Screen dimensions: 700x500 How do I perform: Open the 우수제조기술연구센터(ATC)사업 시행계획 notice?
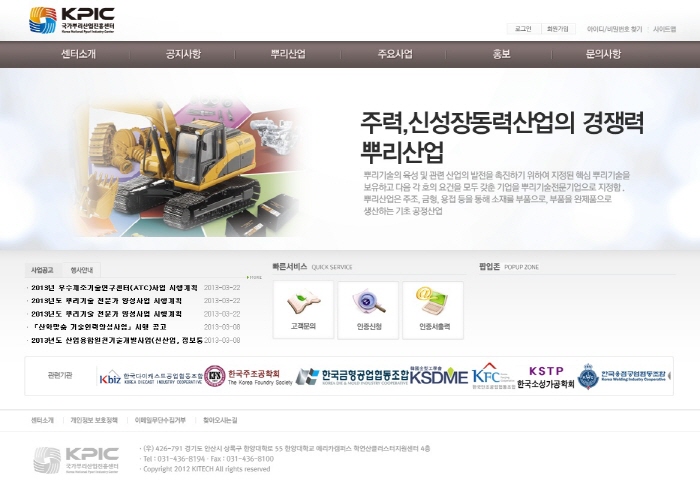point(114,288)
